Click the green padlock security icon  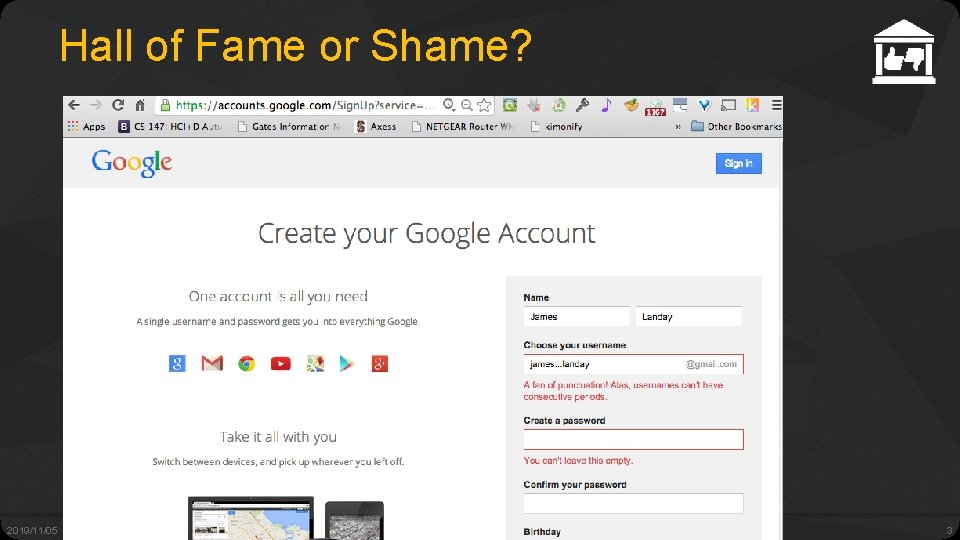coord(165,105)
